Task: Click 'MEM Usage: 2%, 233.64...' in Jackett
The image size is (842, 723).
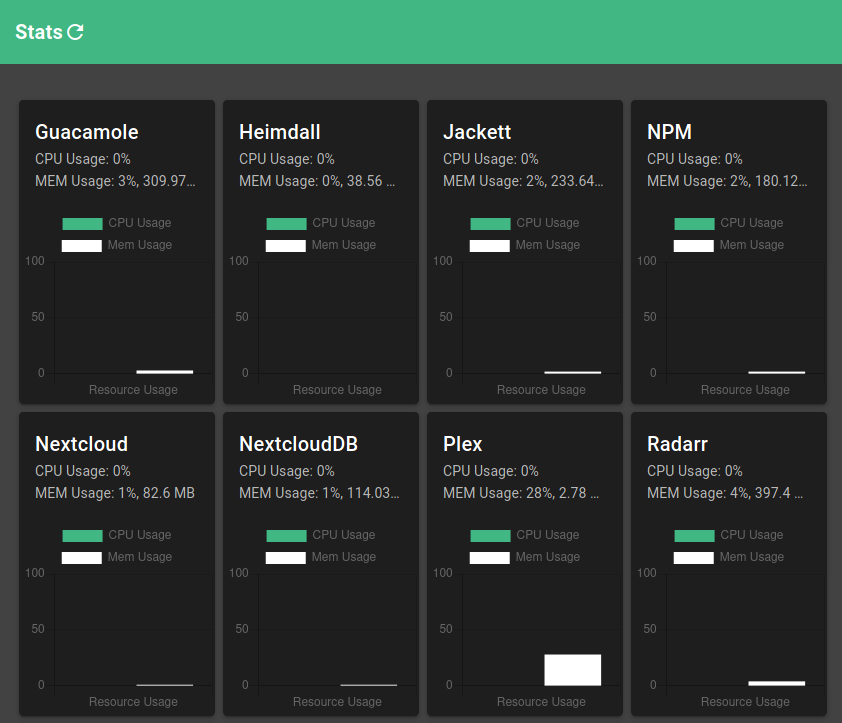Action: coord(524,181)
